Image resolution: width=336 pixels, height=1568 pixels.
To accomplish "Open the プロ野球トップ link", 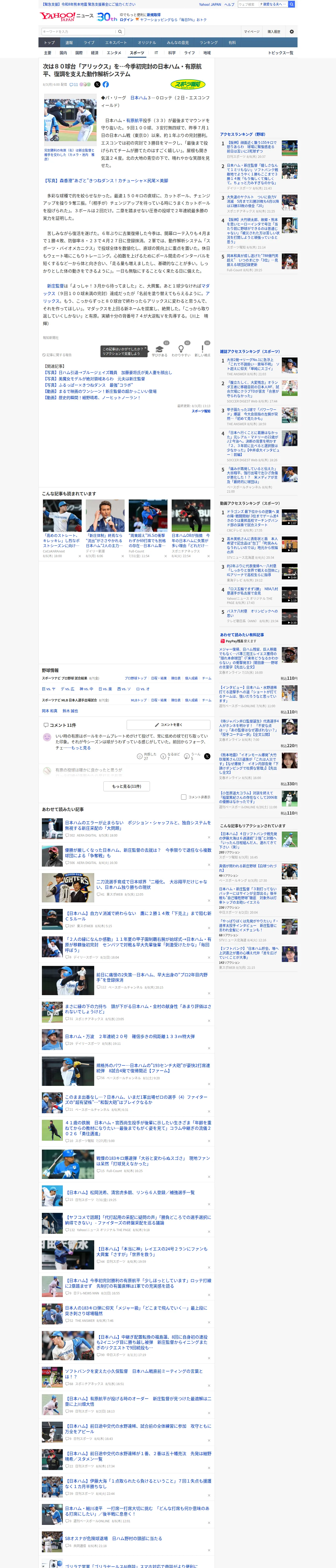I will (x=135, y=678).
